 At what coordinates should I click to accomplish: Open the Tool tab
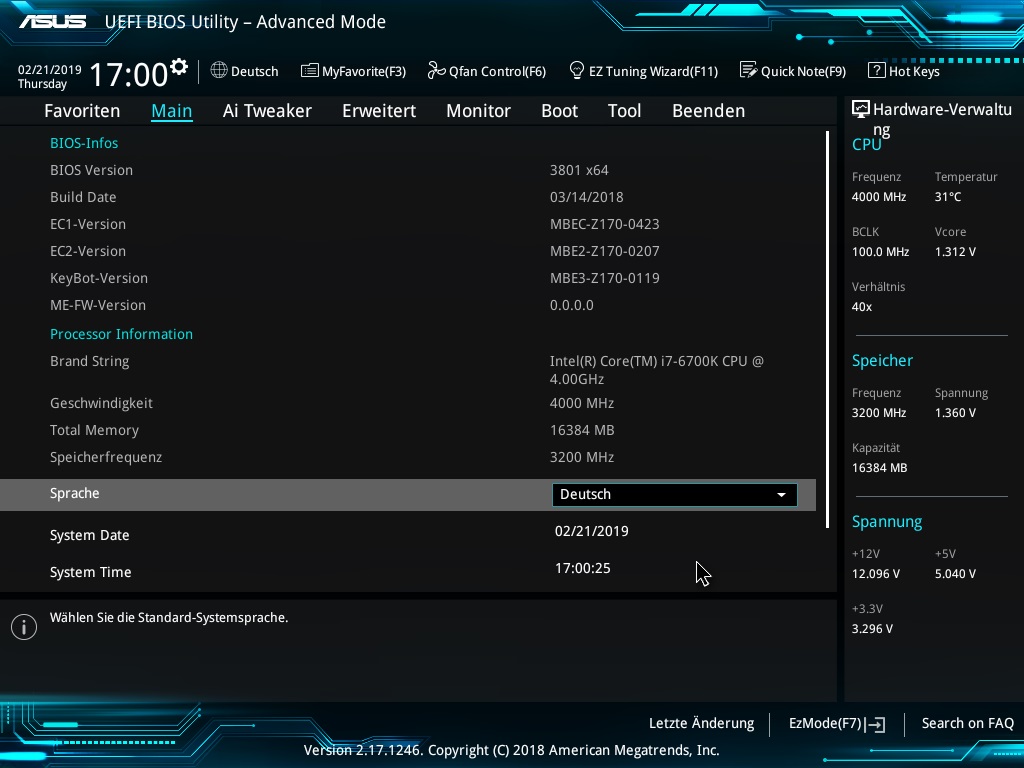click(624, 111)
